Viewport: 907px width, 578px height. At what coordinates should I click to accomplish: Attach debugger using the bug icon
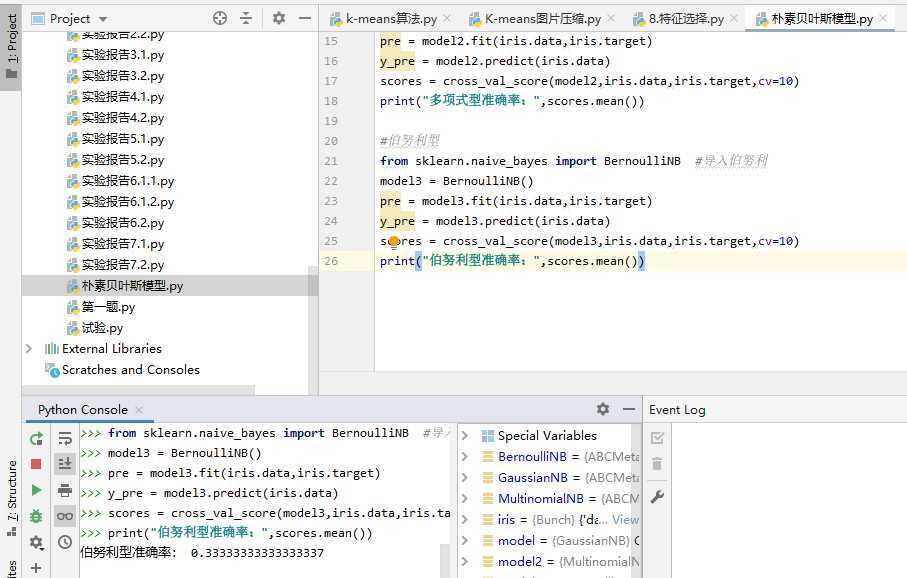click(36, 516)
